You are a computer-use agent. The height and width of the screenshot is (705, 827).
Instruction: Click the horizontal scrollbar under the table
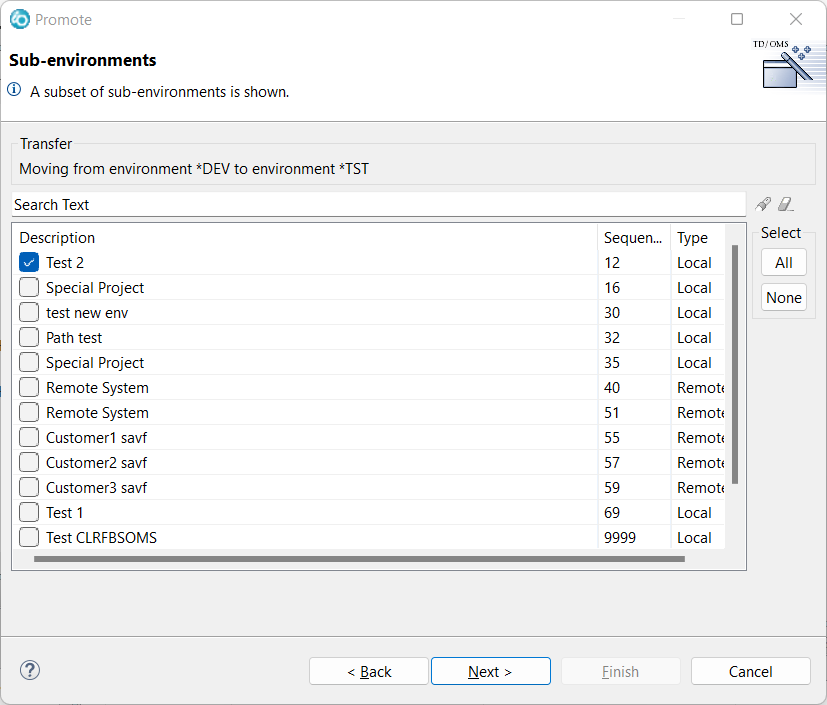pyautogui.click(x=359, y=559)
